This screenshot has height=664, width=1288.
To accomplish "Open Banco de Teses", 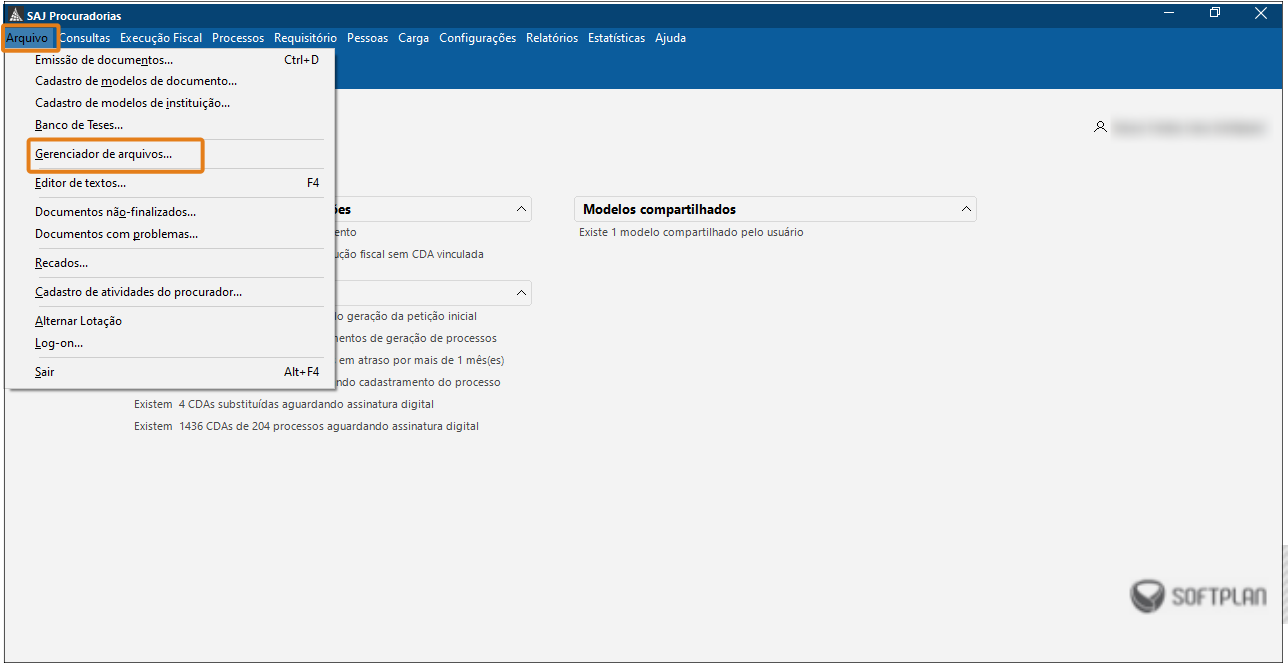I will coord(79,125).
